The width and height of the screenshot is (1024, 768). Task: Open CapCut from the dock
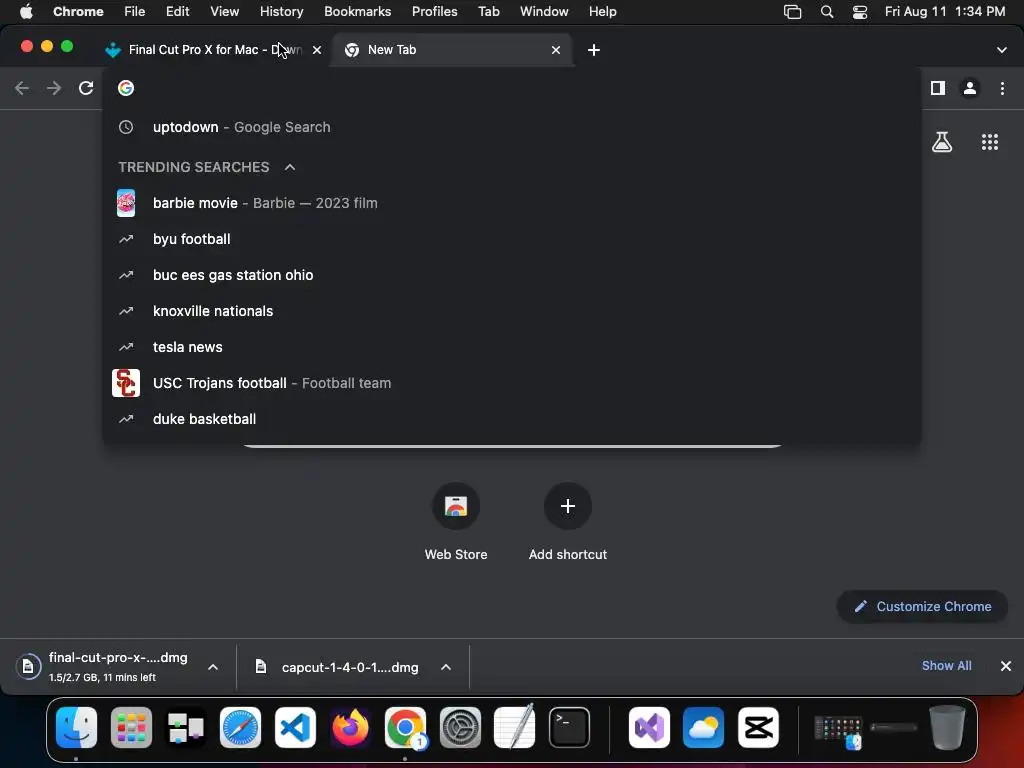758,728
